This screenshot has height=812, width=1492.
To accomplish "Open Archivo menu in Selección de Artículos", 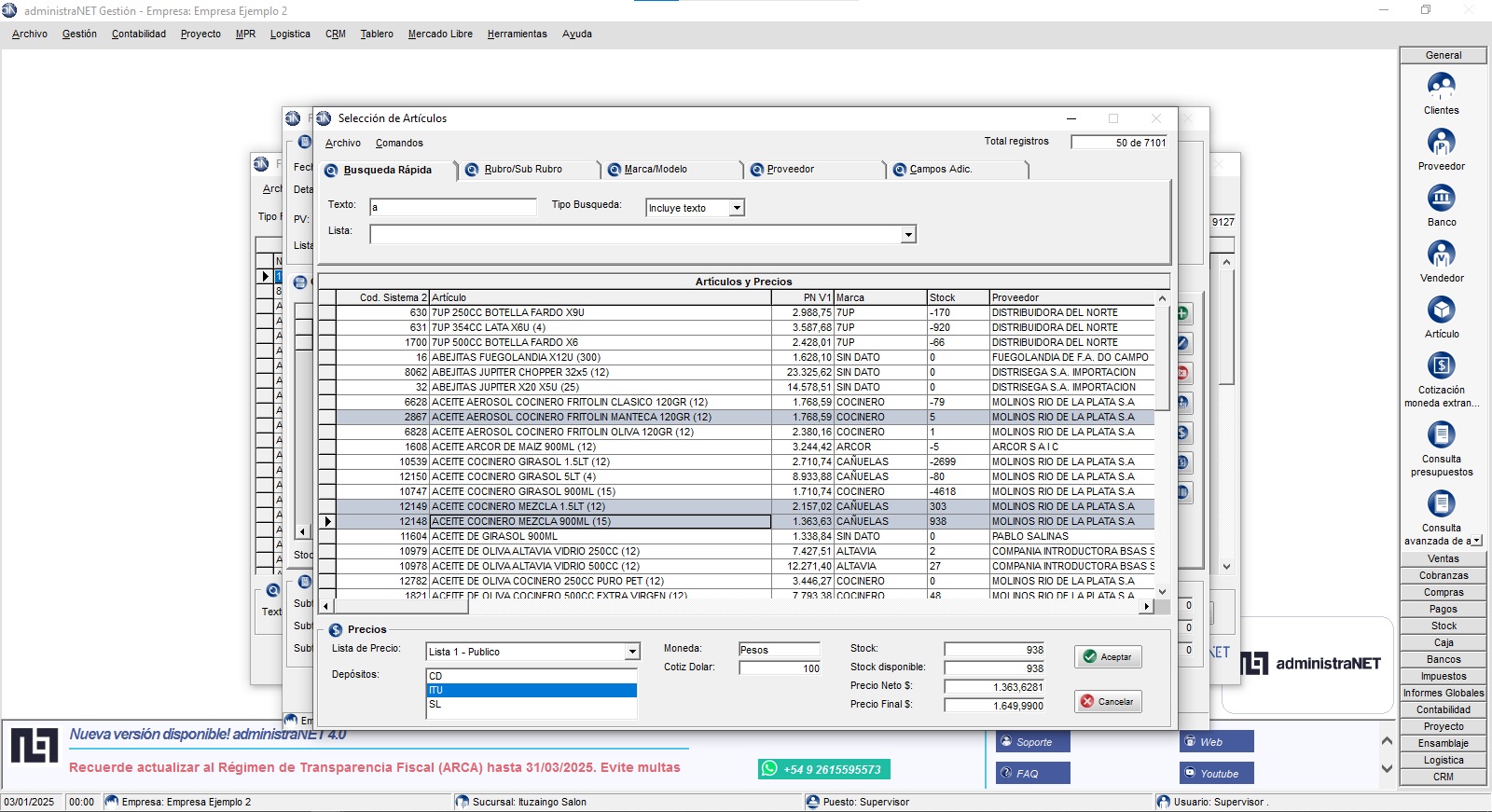I will (x=343, y=144).
